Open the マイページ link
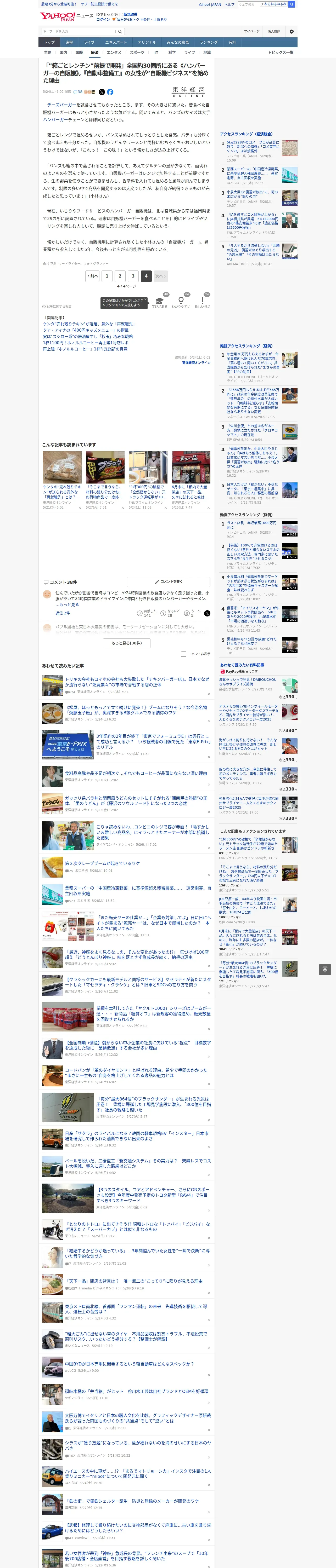 pyautogui.click(x=251, y=32)
